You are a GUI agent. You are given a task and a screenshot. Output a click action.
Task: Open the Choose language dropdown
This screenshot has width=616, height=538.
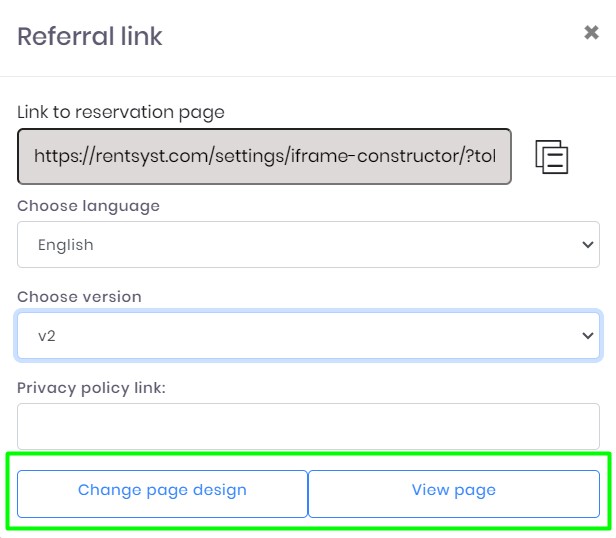[308, 245]
